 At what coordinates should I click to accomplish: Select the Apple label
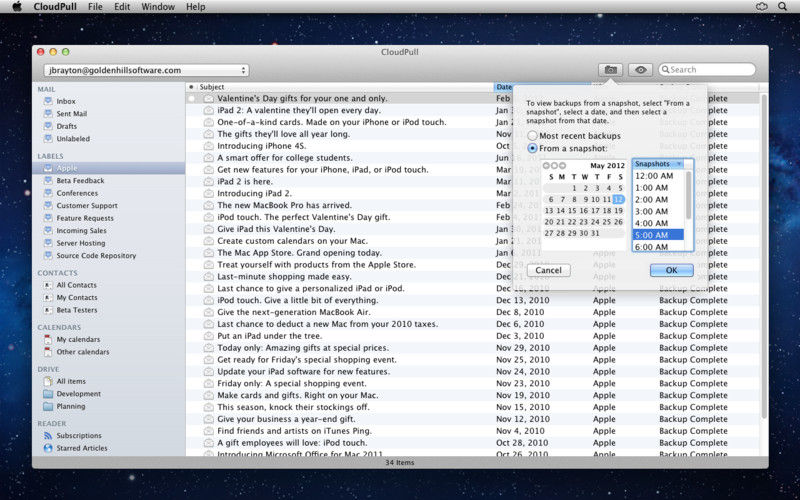click(108, 168)
